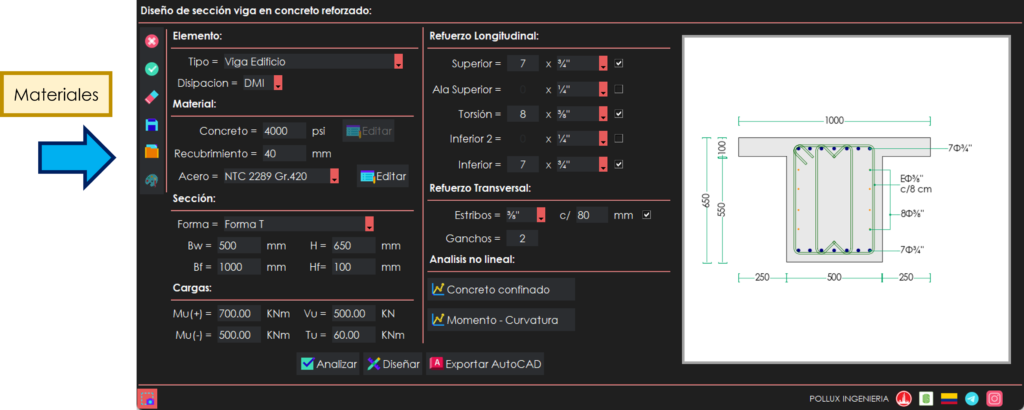Open the orange folder icon in sidebar
1024x410 pixels.
click(151, 152)
